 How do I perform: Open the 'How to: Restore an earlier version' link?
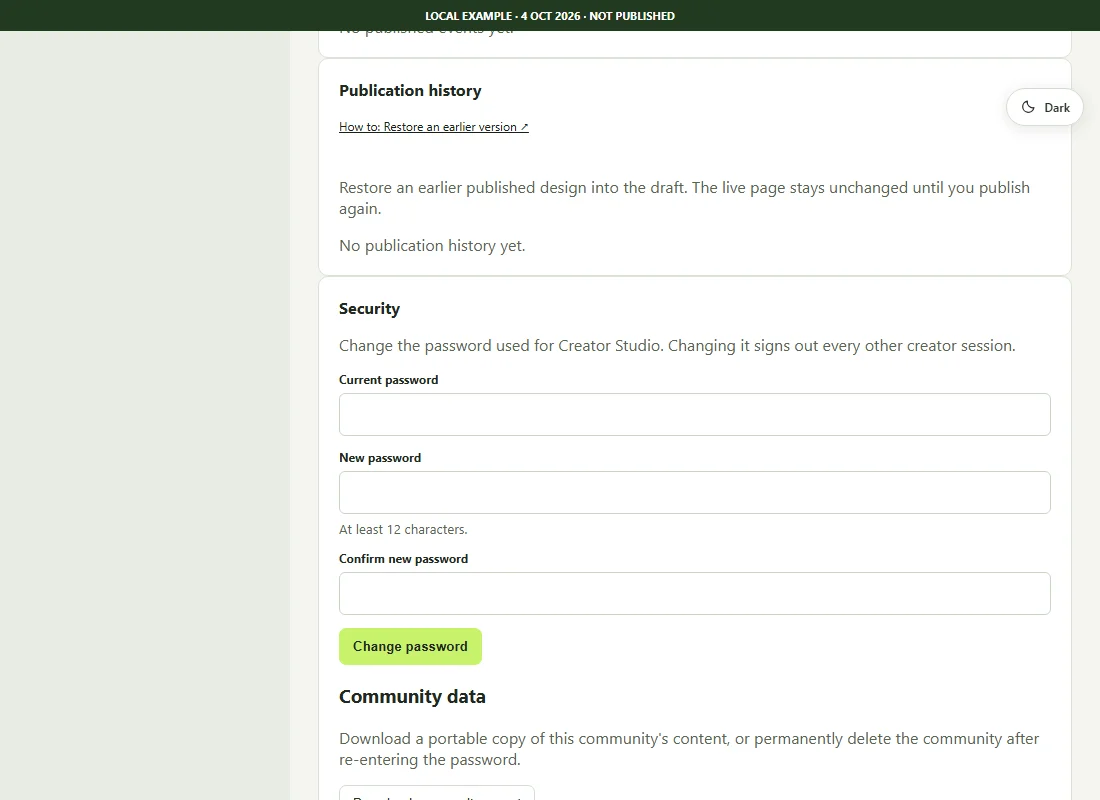click(x=434, y=127)
